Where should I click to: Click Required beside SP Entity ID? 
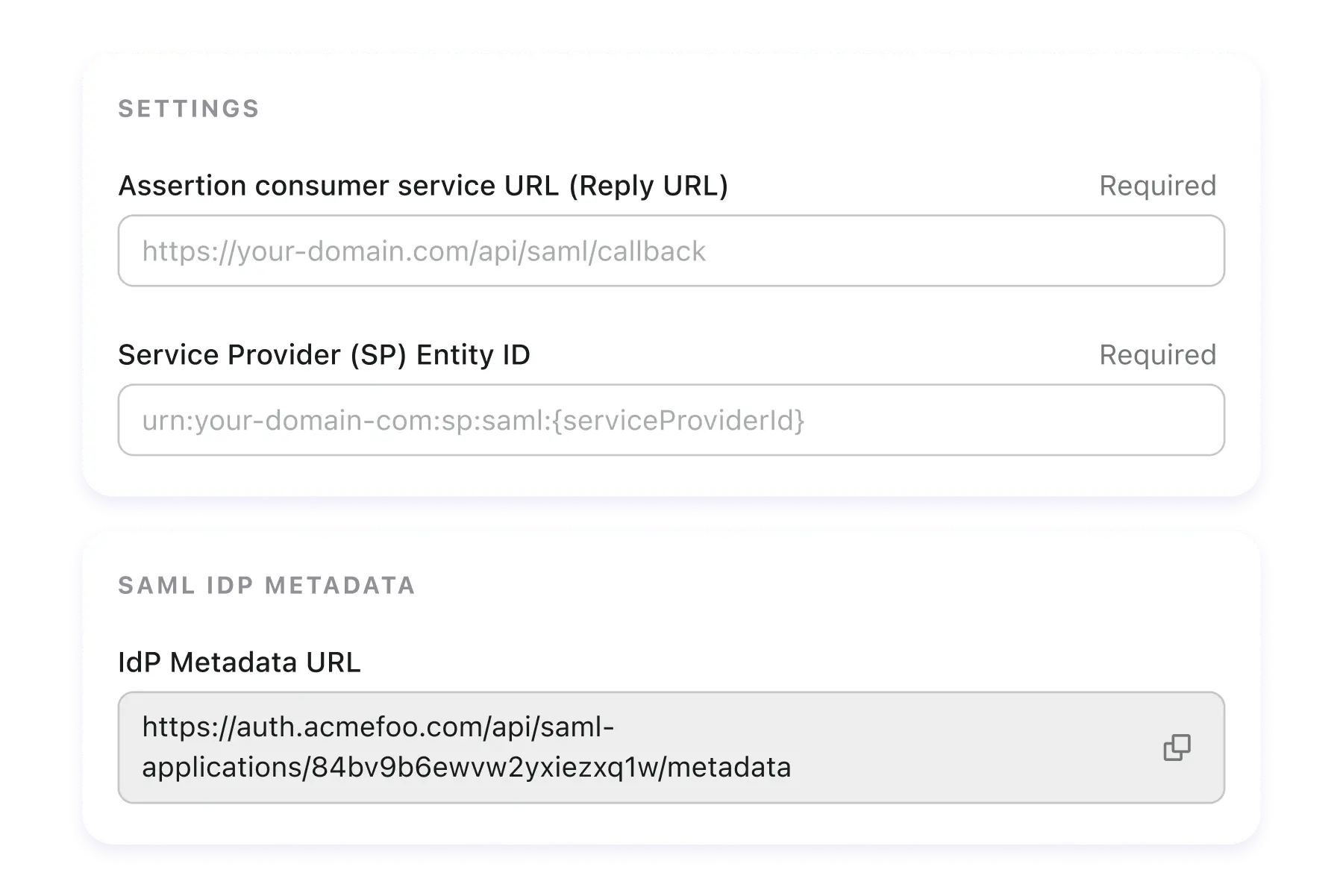pos(1157,355)
